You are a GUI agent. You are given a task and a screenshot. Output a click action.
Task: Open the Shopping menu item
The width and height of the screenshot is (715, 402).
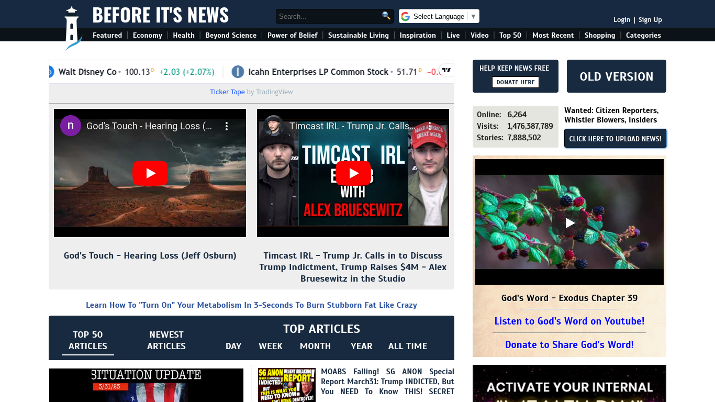tap(600, 35)
